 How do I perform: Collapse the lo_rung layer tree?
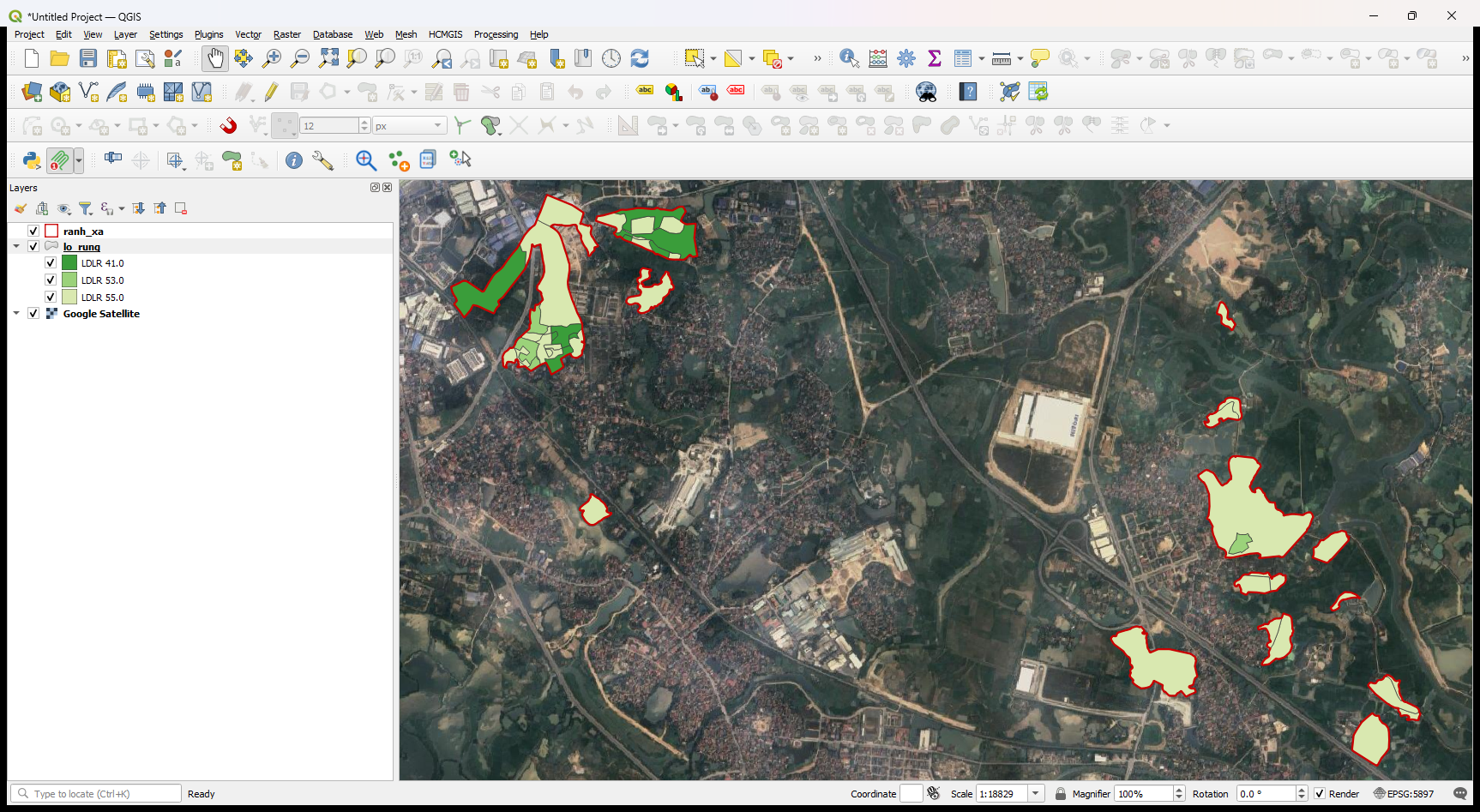coord(16,246)
